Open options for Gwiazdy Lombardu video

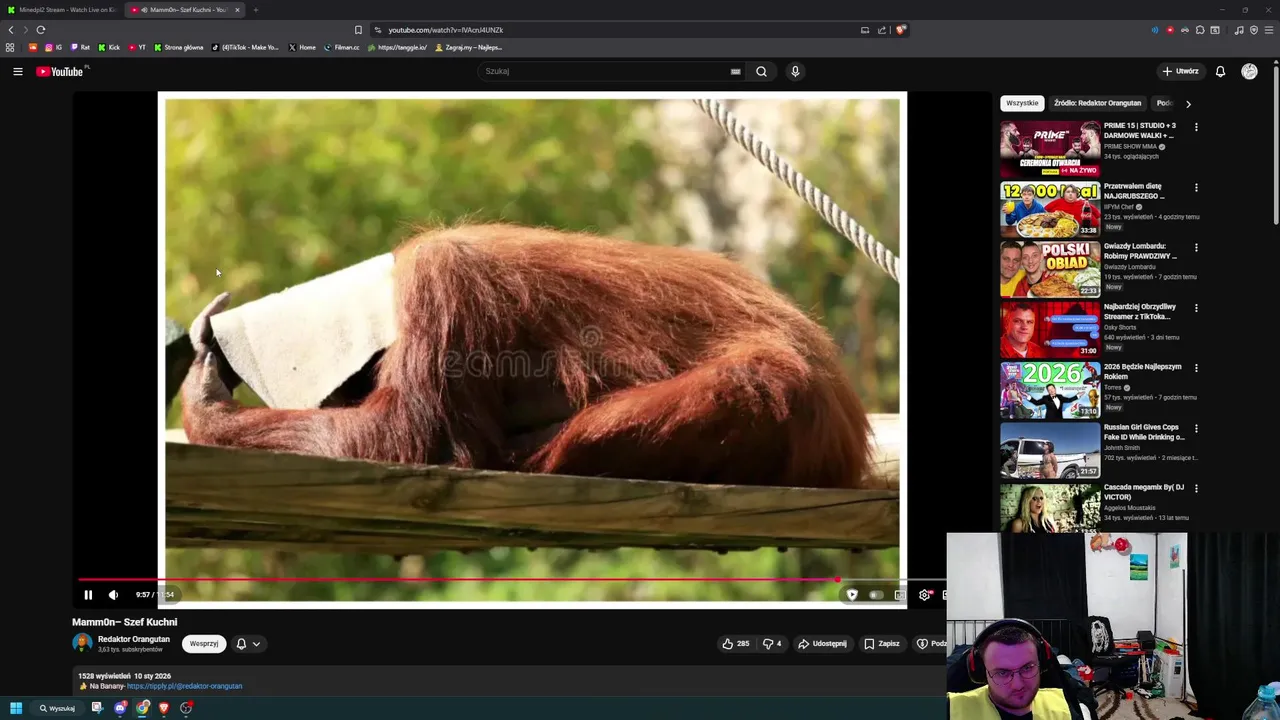pos(1196,247)
